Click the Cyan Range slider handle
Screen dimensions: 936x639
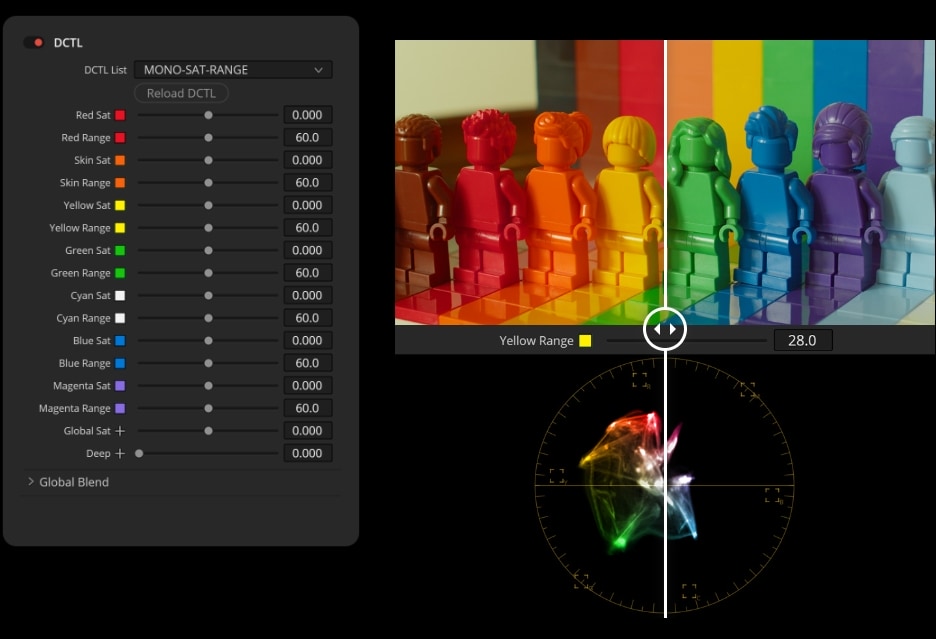tap(208, 318)
